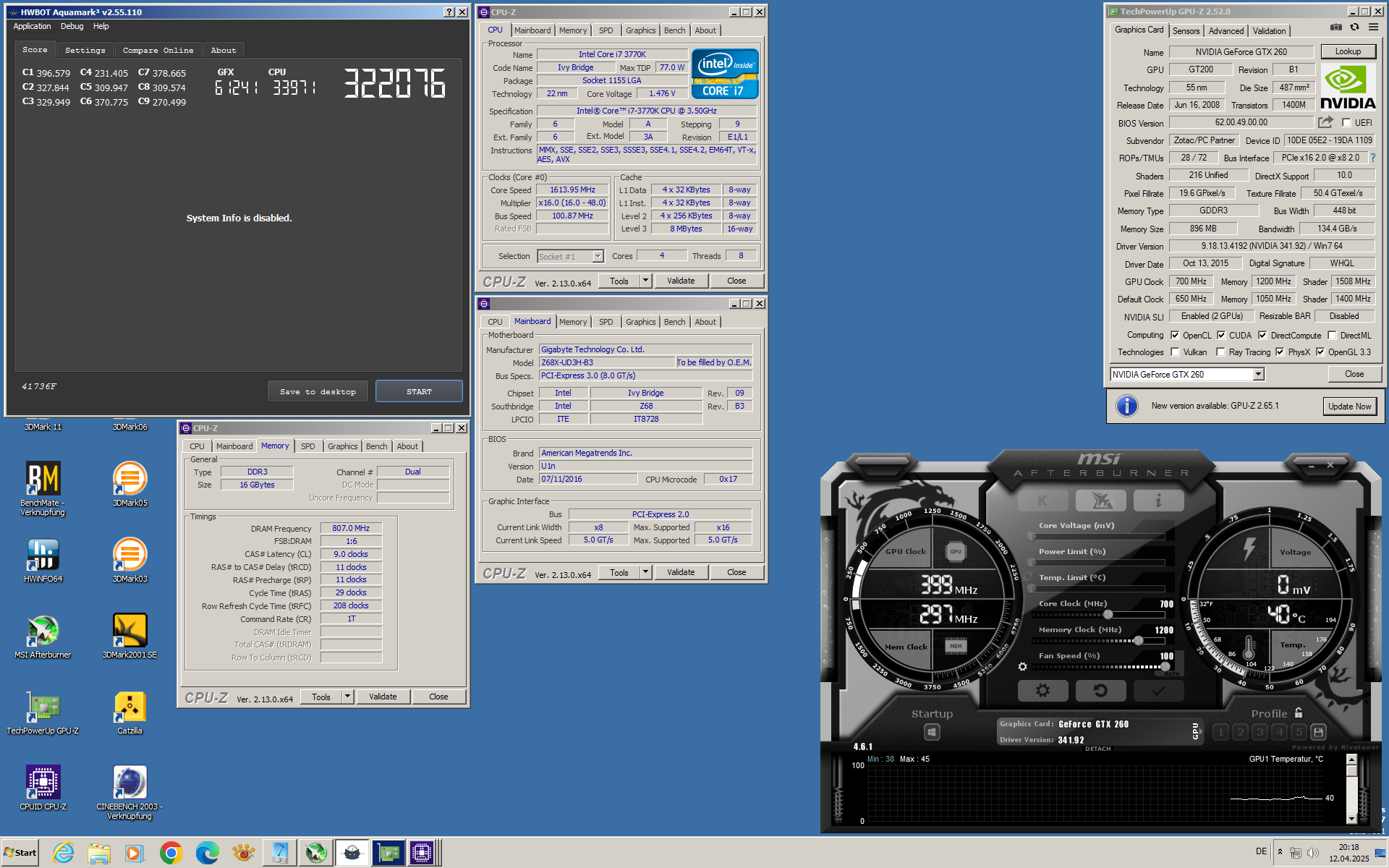Open the Start menu
The width and height of the screenshot is (1389, 868).
[x=20, y=853]
